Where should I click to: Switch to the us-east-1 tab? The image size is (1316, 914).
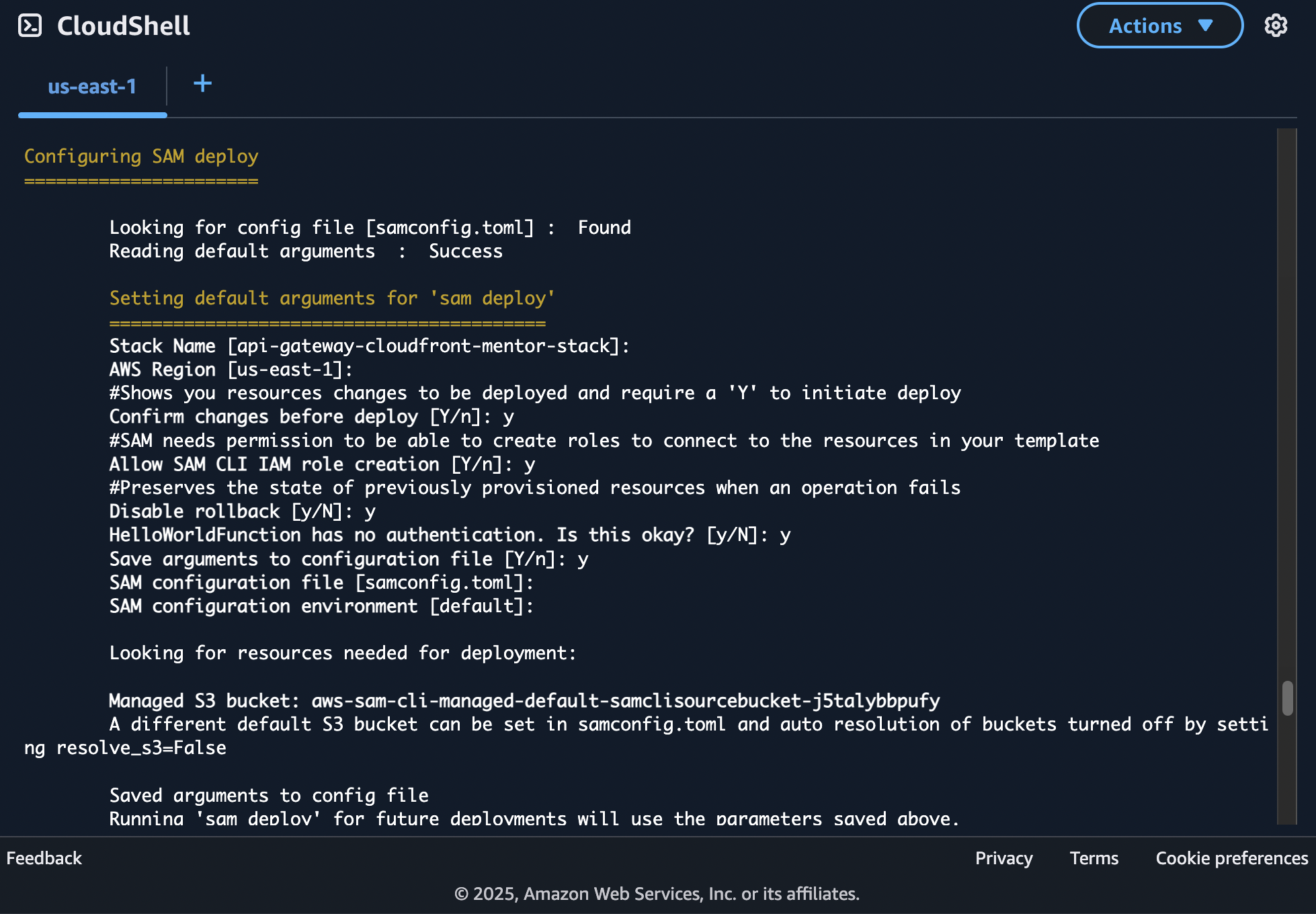(92, 87)
